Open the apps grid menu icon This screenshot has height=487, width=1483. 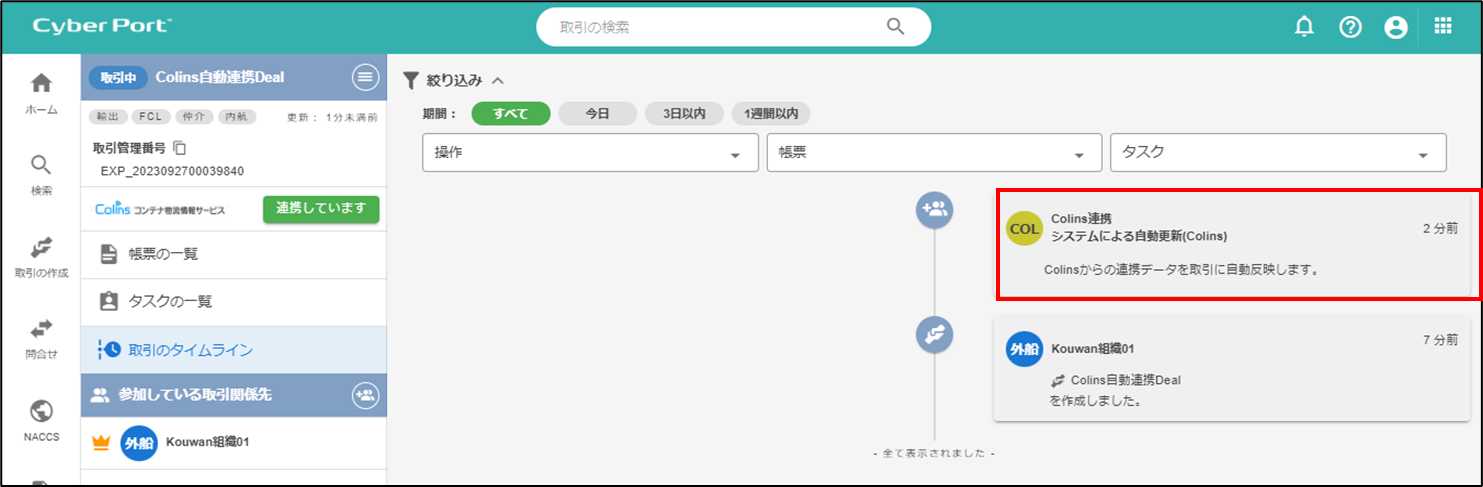[x=1443, y=27]
